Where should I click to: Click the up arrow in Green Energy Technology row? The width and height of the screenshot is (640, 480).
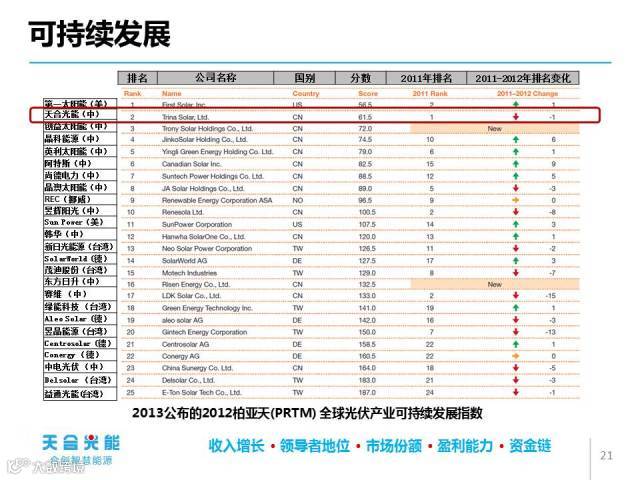[516, 308]
